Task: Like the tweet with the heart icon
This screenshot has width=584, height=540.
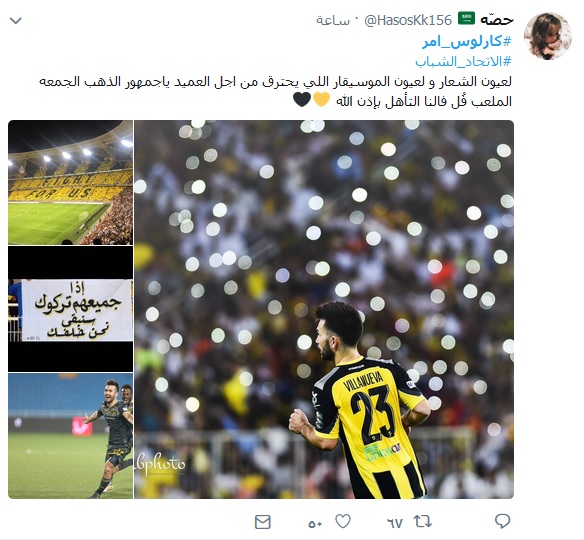Action: pyautogui.click(x=343, y=521)
